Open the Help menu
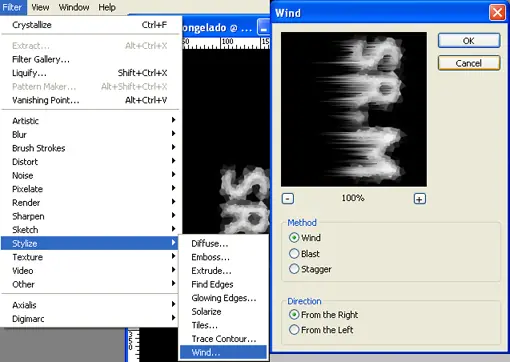Image resolution: width=510 pixels, height=362 pixels. [107, 7]
